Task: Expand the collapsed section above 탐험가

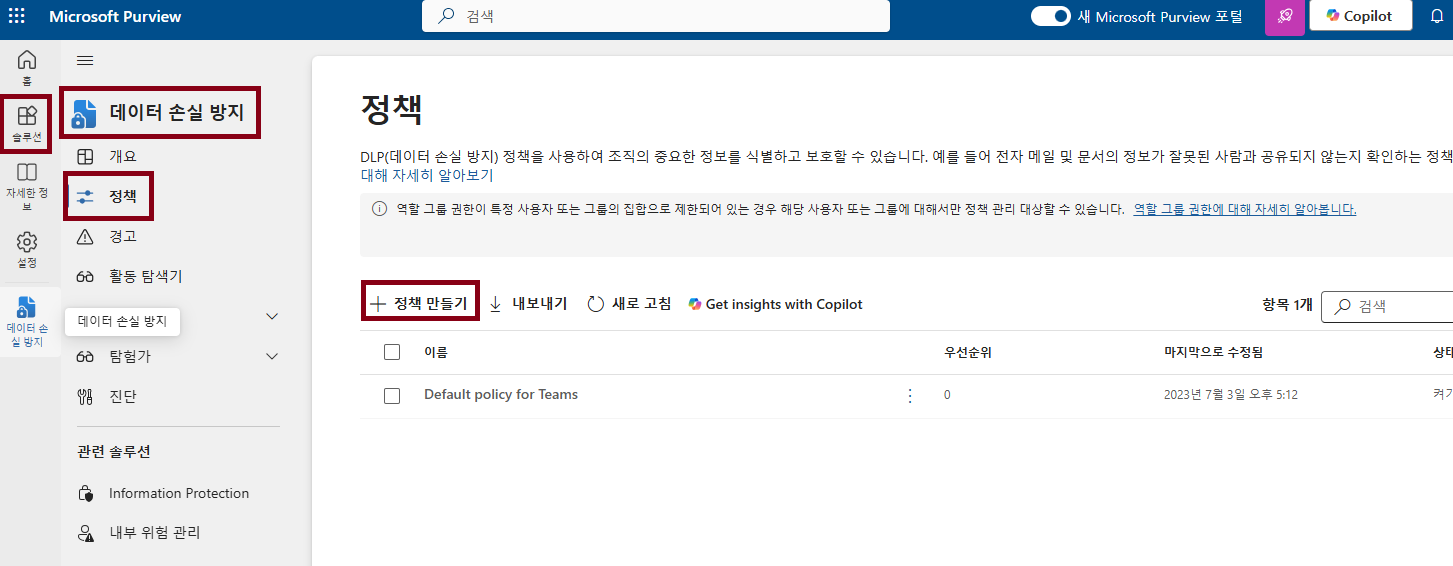Action: coord(272,316)
